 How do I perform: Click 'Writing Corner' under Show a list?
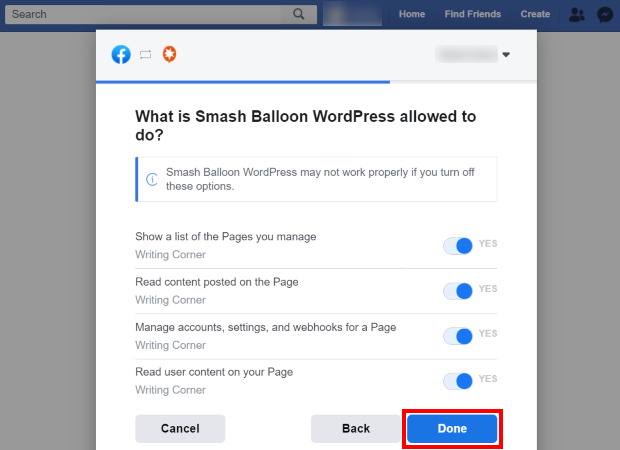click(x=170, y=255)
